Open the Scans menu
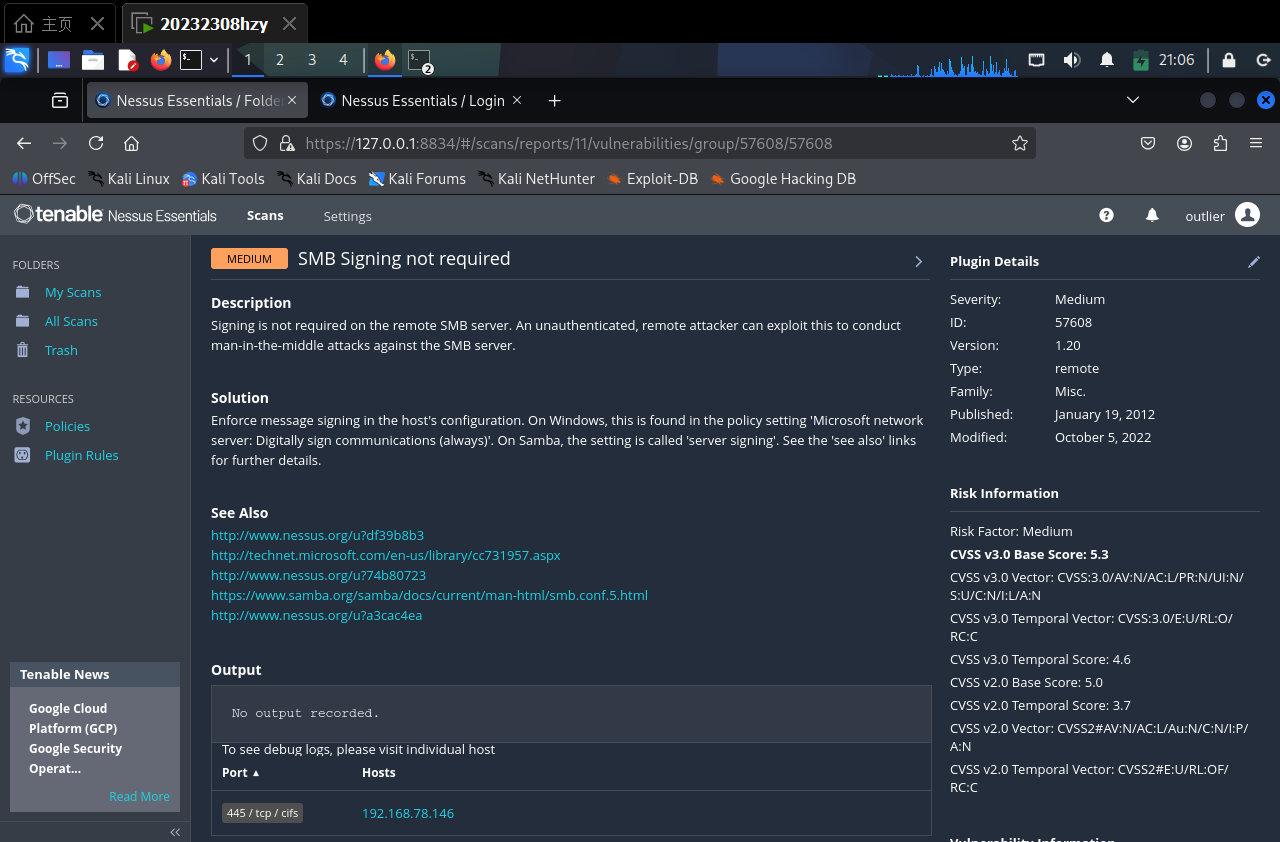The height and width of the screenshot is (842, 1280). coord(265,215)
